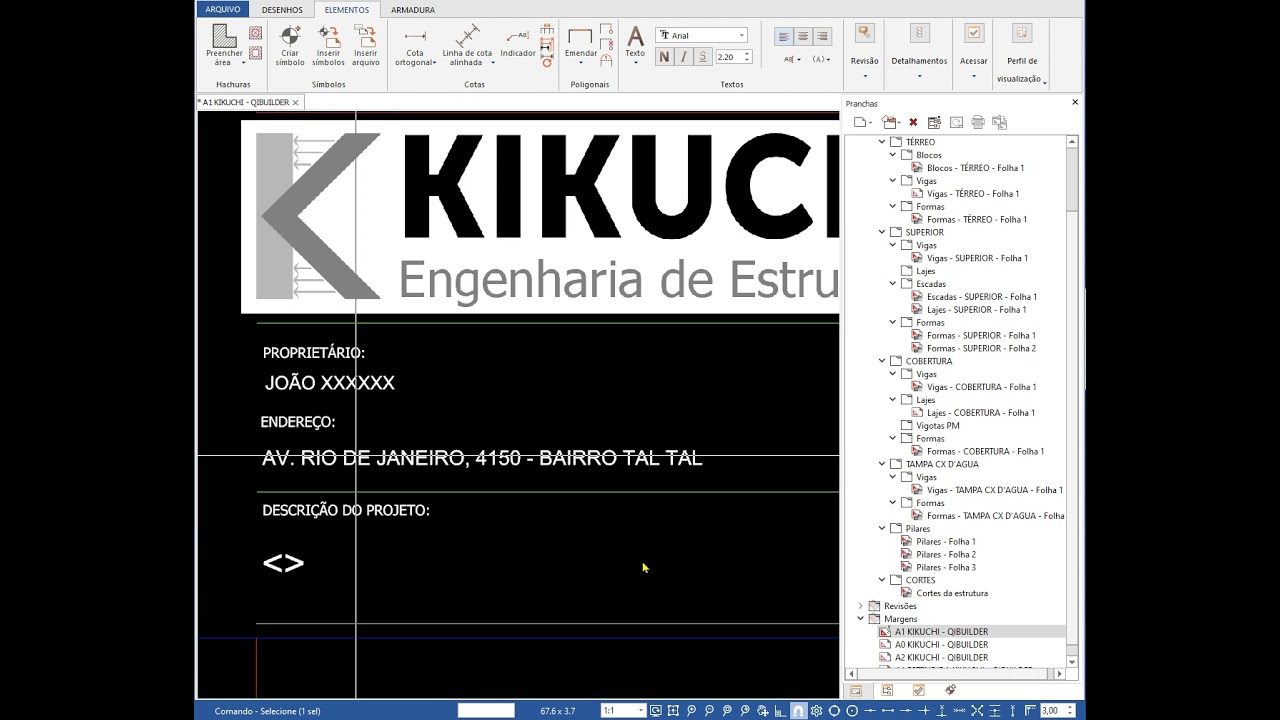Open the ARQUIVO menu tab
The image size is (1280, 720).
point(222,9)
